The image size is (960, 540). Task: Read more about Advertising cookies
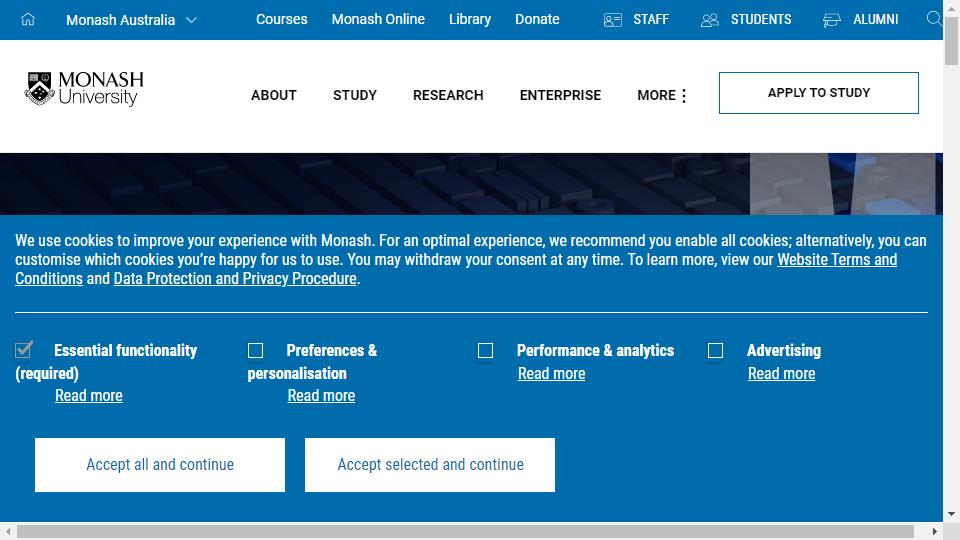(x=781, y=373)
